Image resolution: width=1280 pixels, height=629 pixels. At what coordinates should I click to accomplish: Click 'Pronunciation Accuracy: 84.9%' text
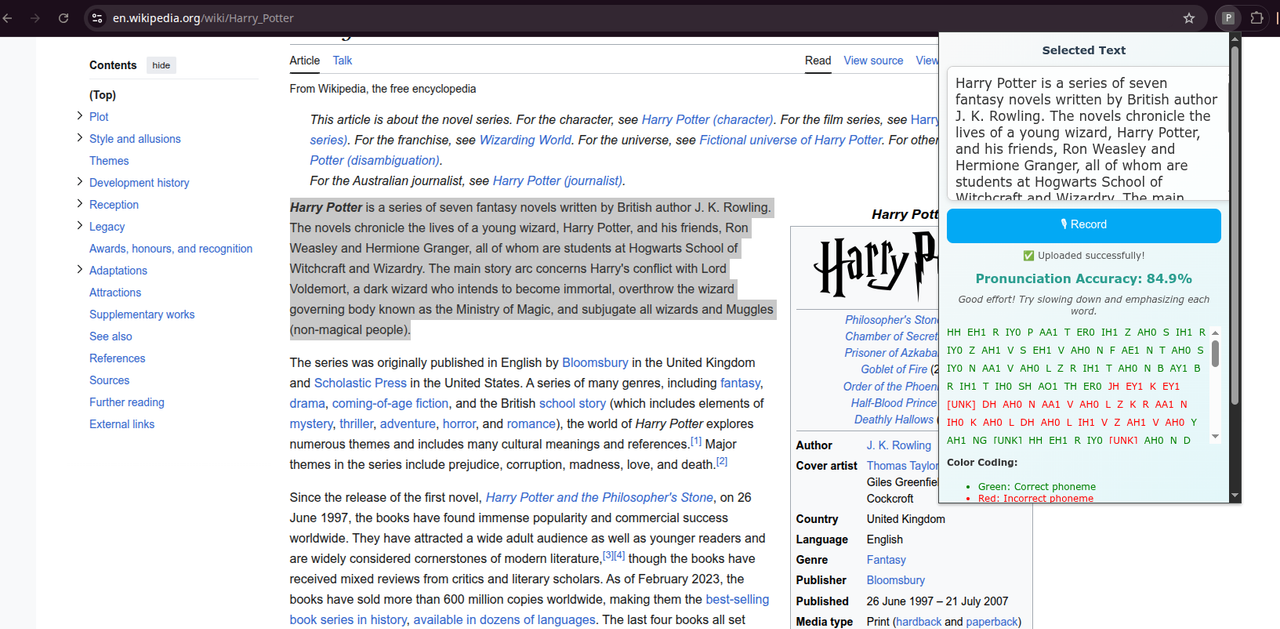pos(1084,279)
